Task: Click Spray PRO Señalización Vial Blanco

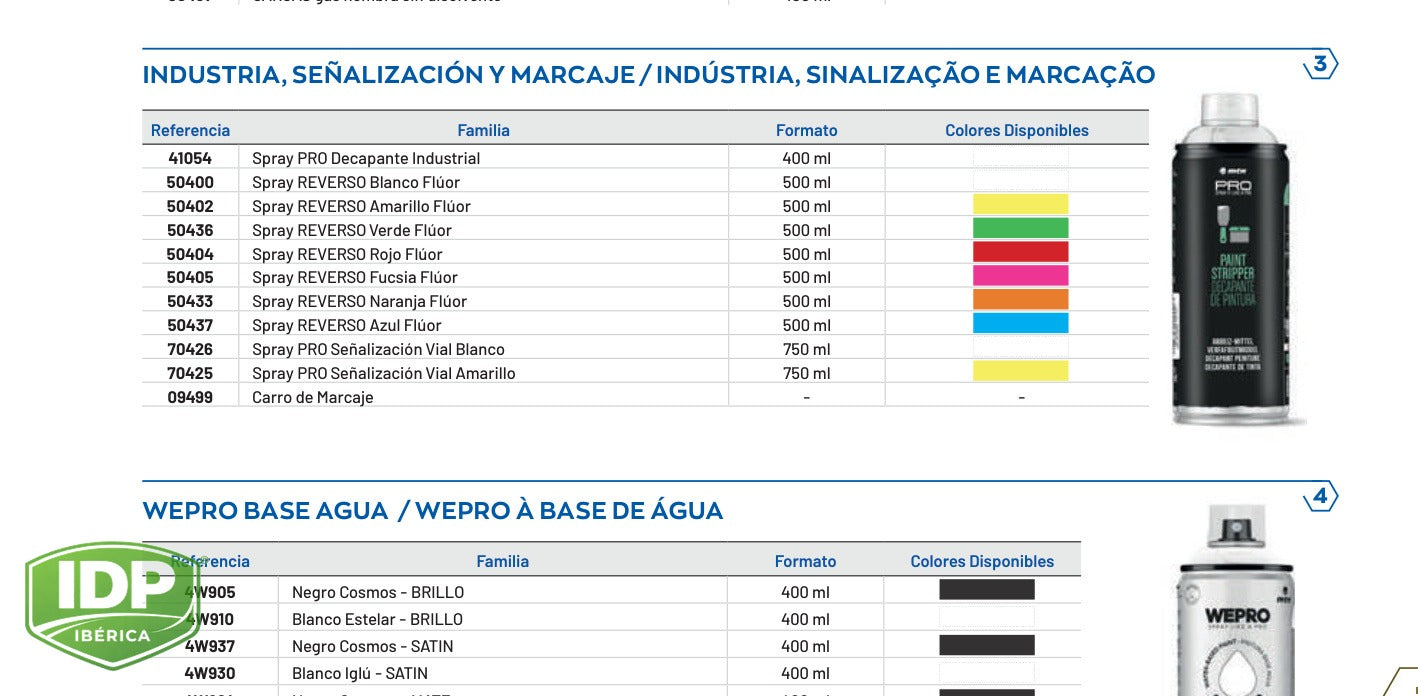Action: point(378,349)
